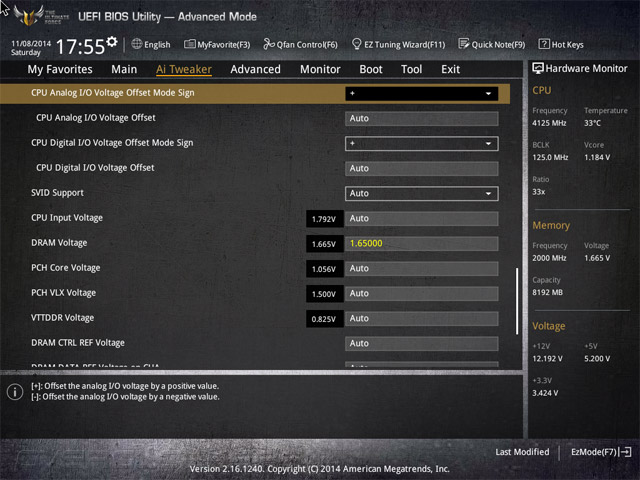The height and width of the screenshot is (480, 640).
Task: Click the 1.665V DRAM Voltage reading
Action: (324, 244)
